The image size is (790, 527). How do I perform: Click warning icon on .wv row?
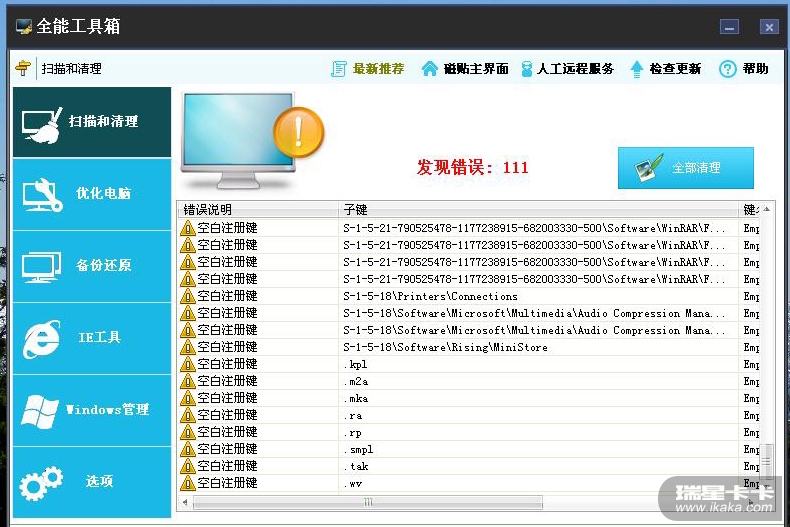click(x=187, y=483)
